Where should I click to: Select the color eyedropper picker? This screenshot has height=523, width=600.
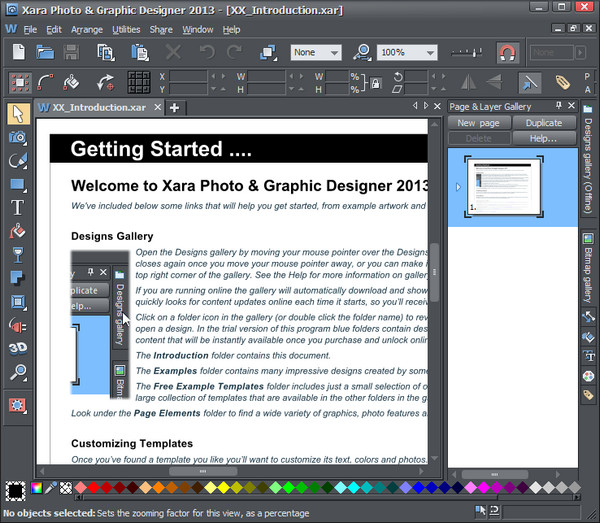[51, 488]
